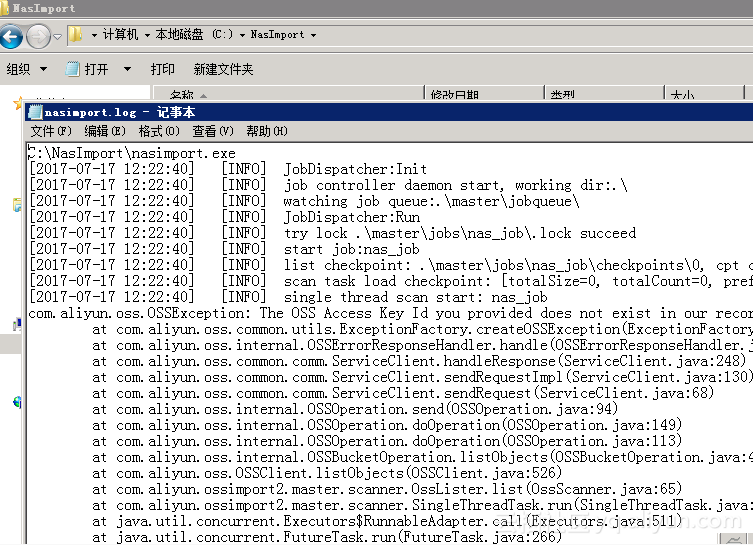The height and width of the screenshot is (545, 753).
Task: Open the 格式(O) menu in Notepad
Action: pyautogui.click(x=159, y=131)
